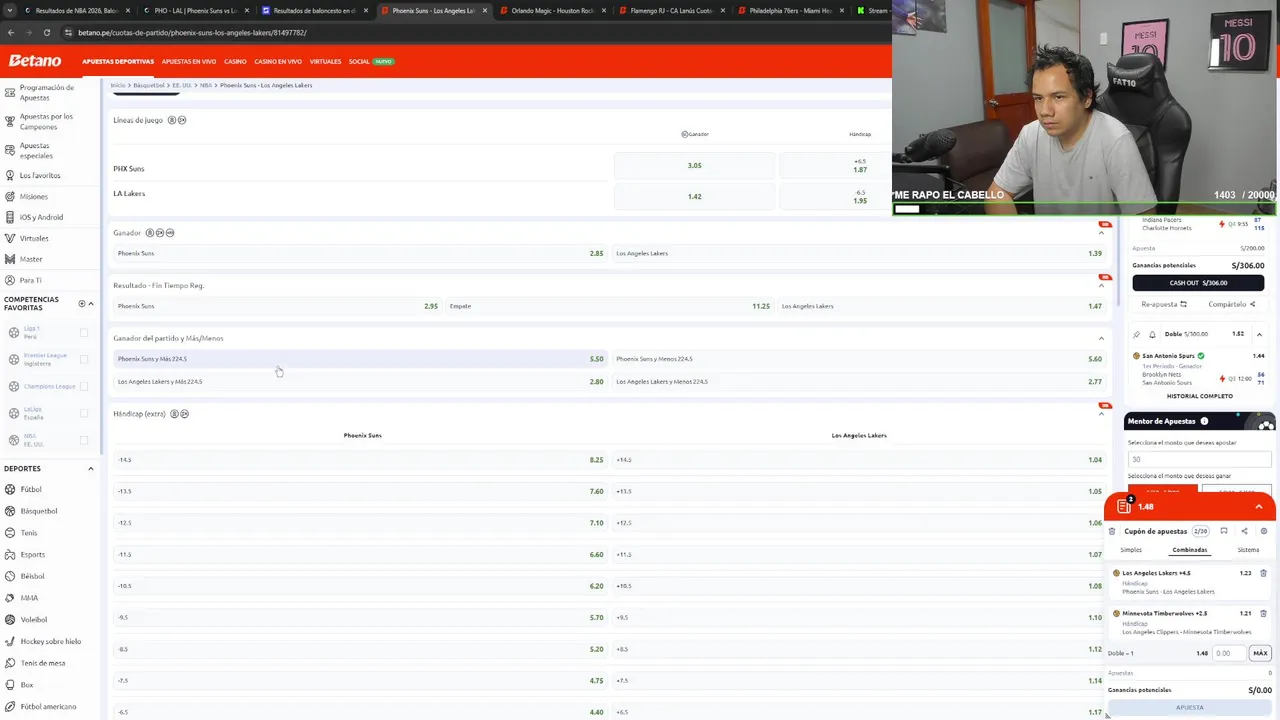Open Hockey sobre hielo icon
Screen dimensions: 1280x720
pyautogui.click(x=10, y=641)
